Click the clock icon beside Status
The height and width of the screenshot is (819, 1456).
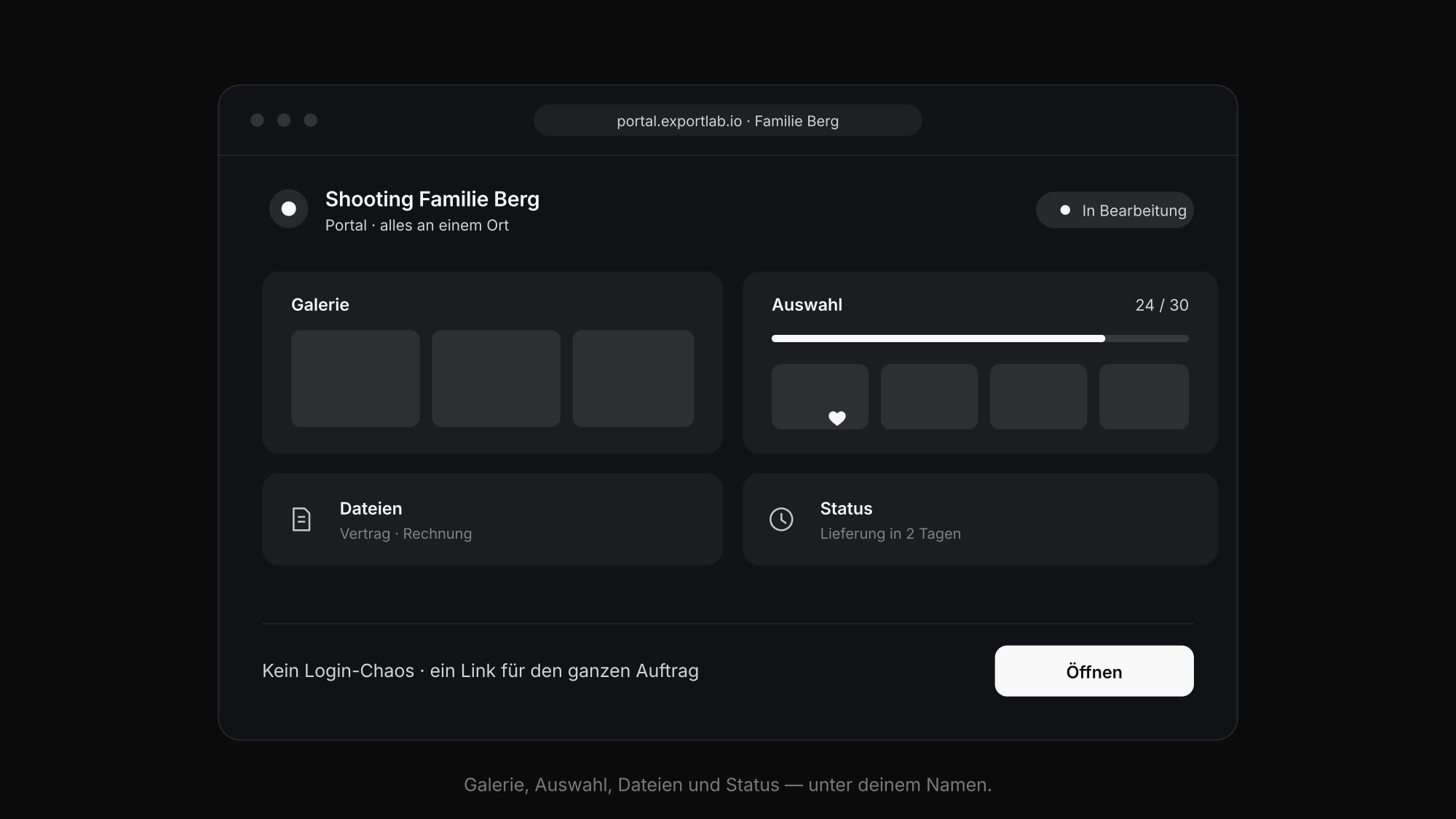tap(781, 519)
